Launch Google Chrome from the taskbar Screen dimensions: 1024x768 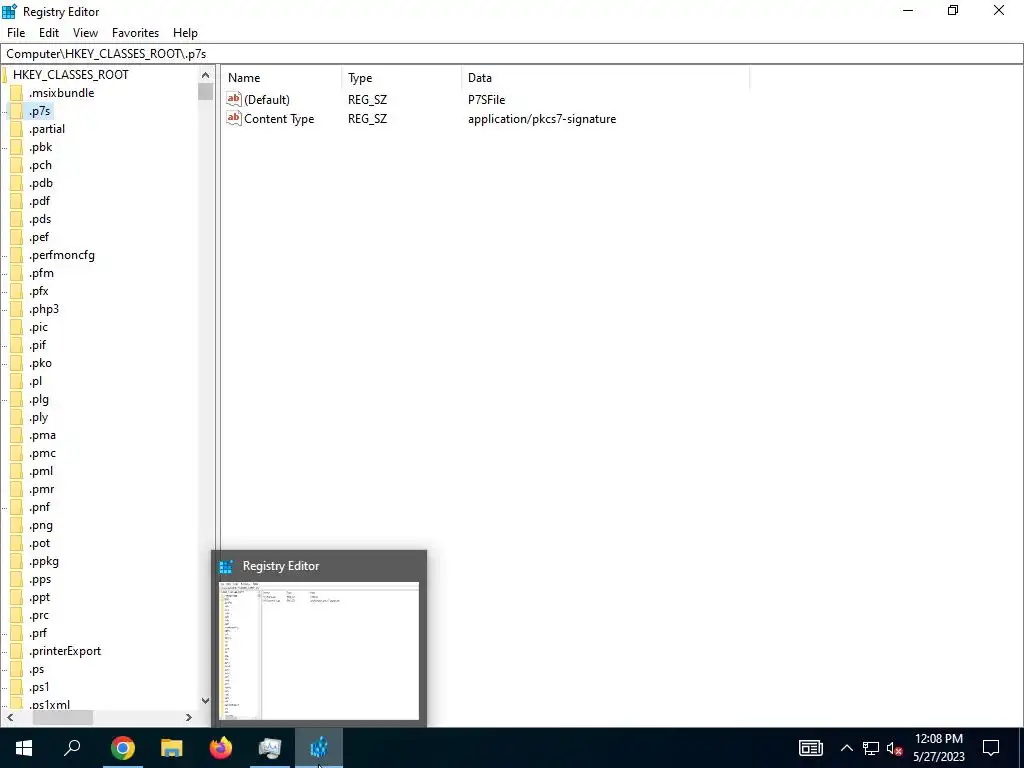coord(122,748)
